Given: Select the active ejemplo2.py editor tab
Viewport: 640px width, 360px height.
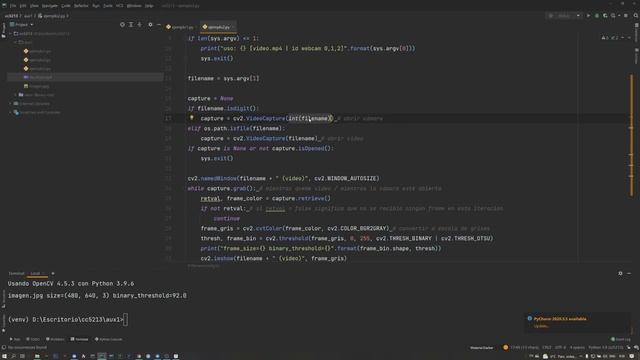Looking at the screenshot, I should coord(218,27).
